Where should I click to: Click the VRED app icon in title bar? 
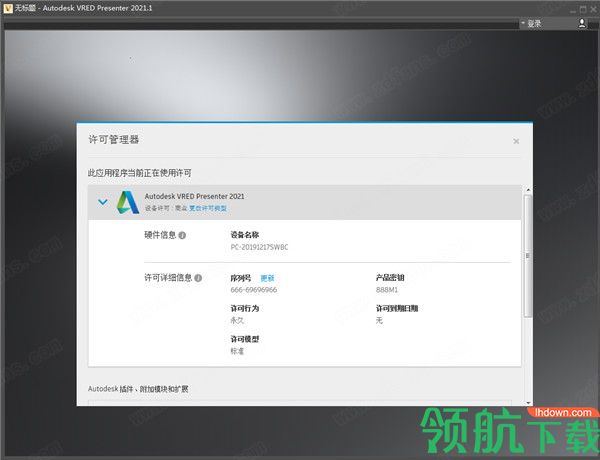point(8,8)
